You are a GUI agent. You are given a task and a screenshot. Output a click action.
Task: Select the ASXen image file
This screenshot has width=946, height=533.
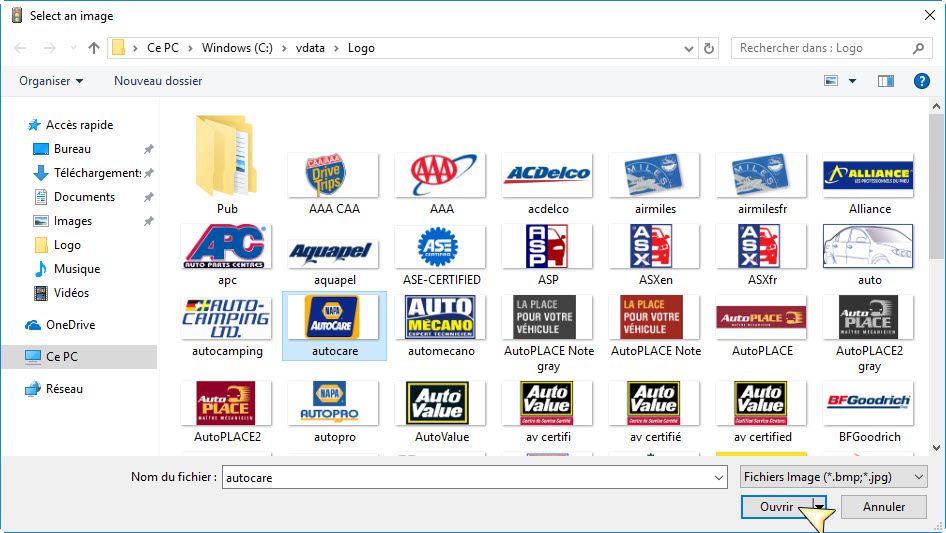coord(655,246)
